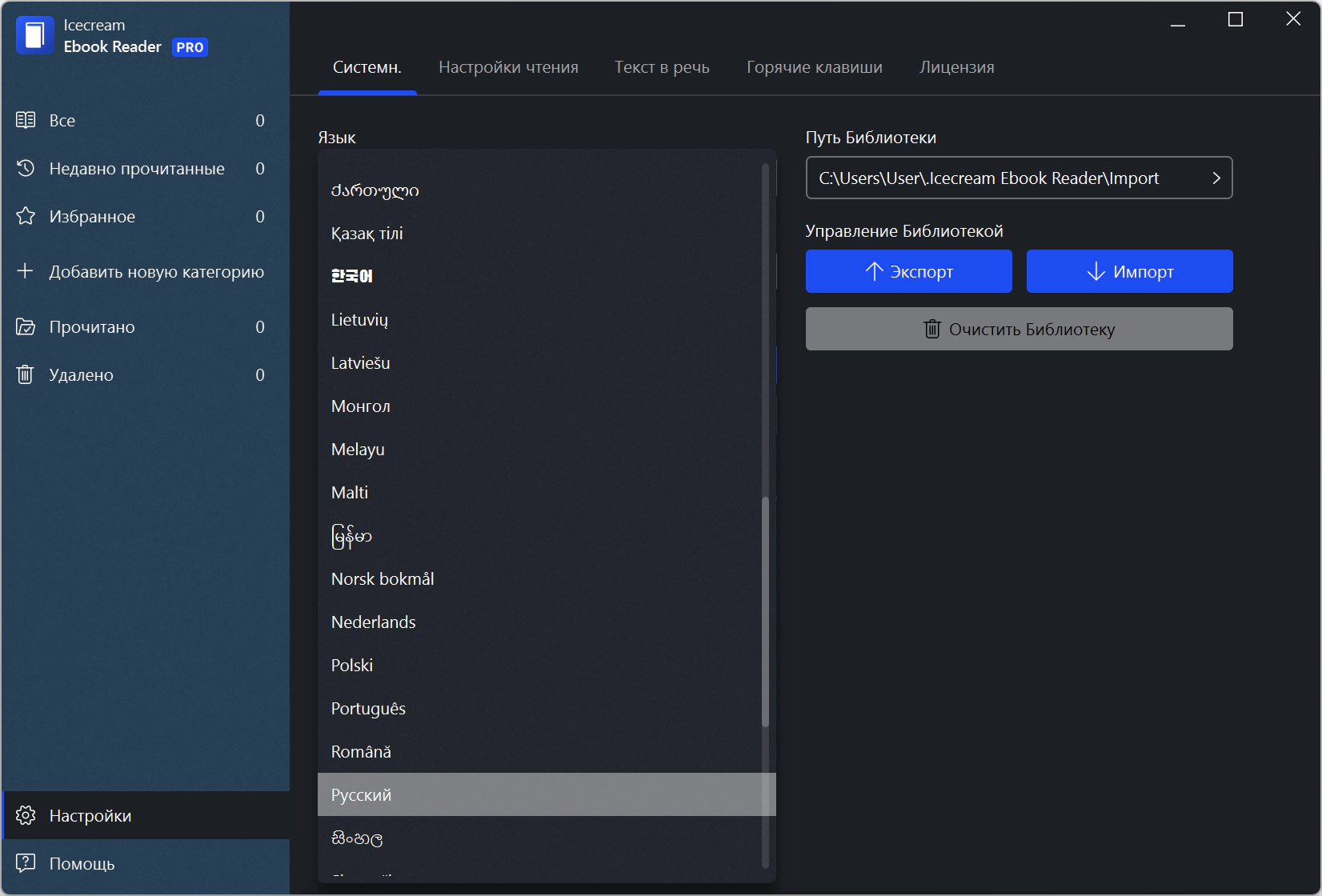1322x896 pixels.
Task: Click the library path field C:\Users\User
Action: tap(1020, 178)
